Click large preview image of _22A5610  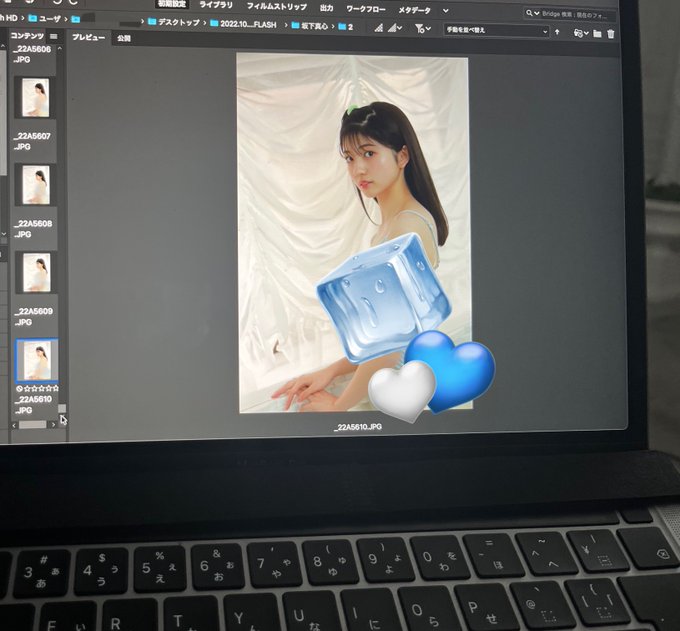354,233
